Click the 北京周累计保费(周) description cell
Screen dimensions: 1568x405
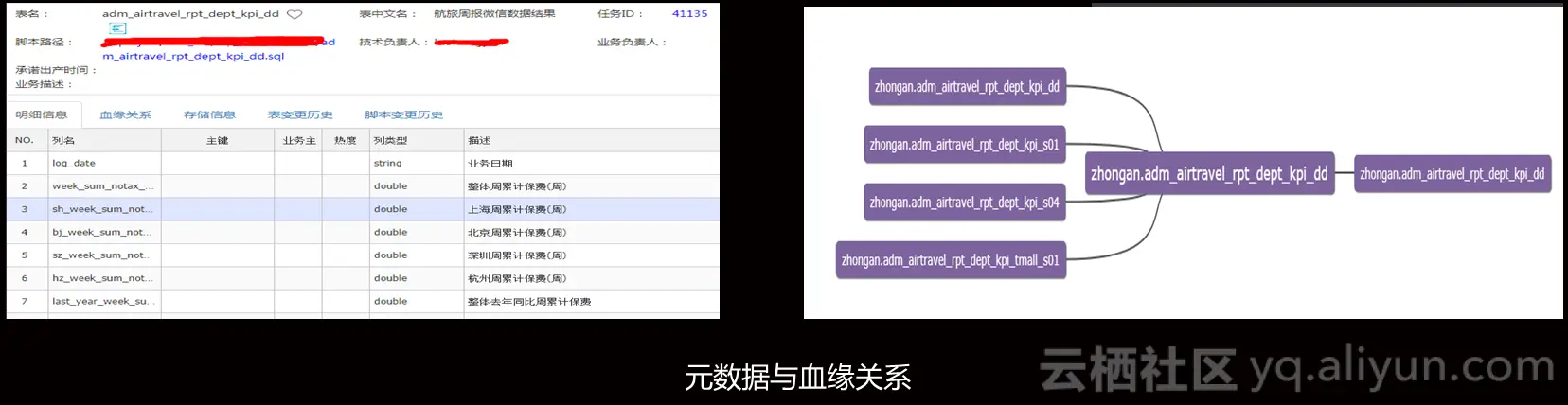coord(592,232)
